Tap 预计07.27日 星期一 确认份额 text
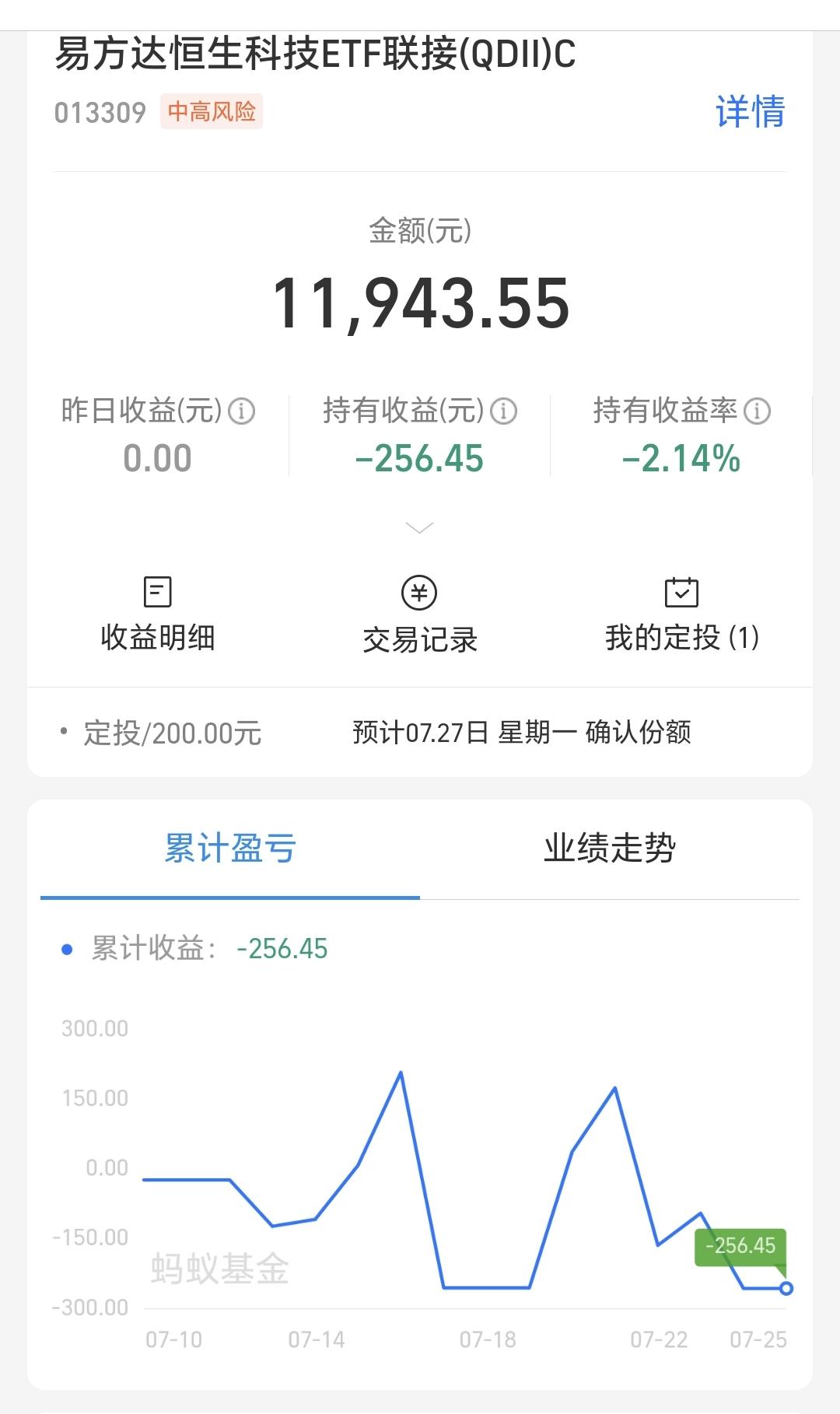Image resolution: width=840 pixels, height=1414 pixels. pyautogui.click(x=522, y=732)
